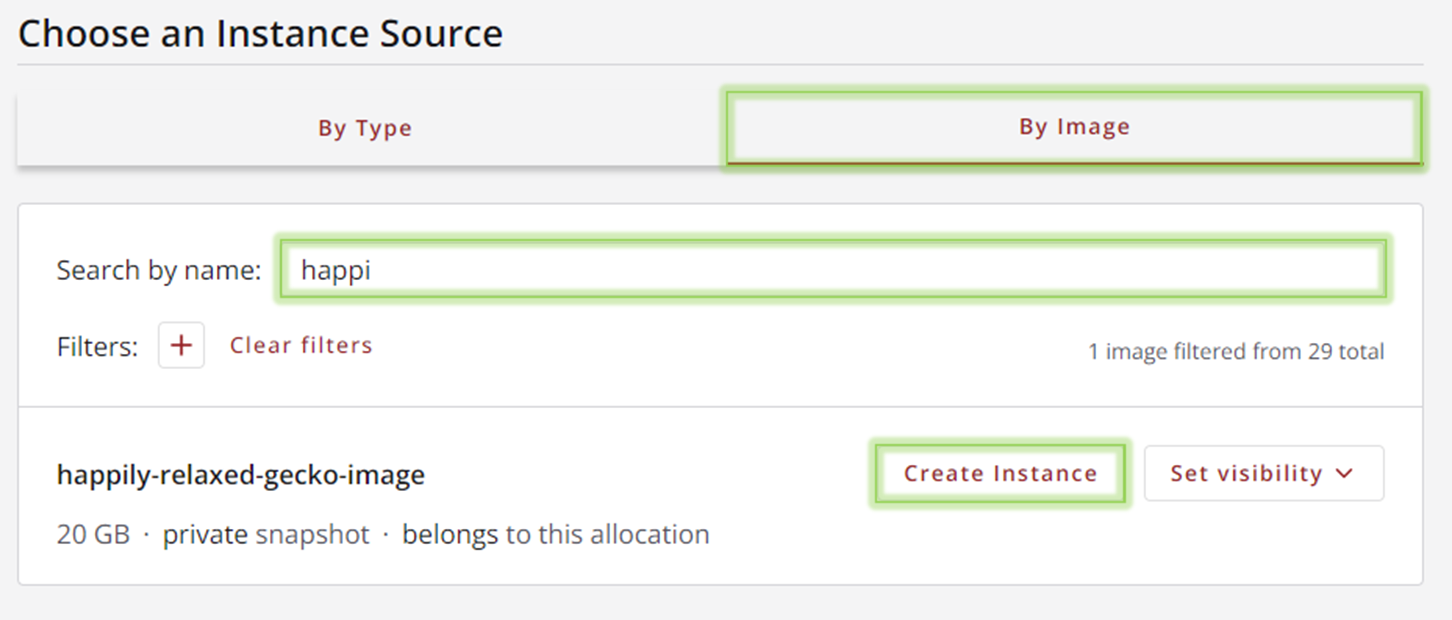Open the filter picker with the plus button
The image size is (1452, 620).
tap(181, 345)
